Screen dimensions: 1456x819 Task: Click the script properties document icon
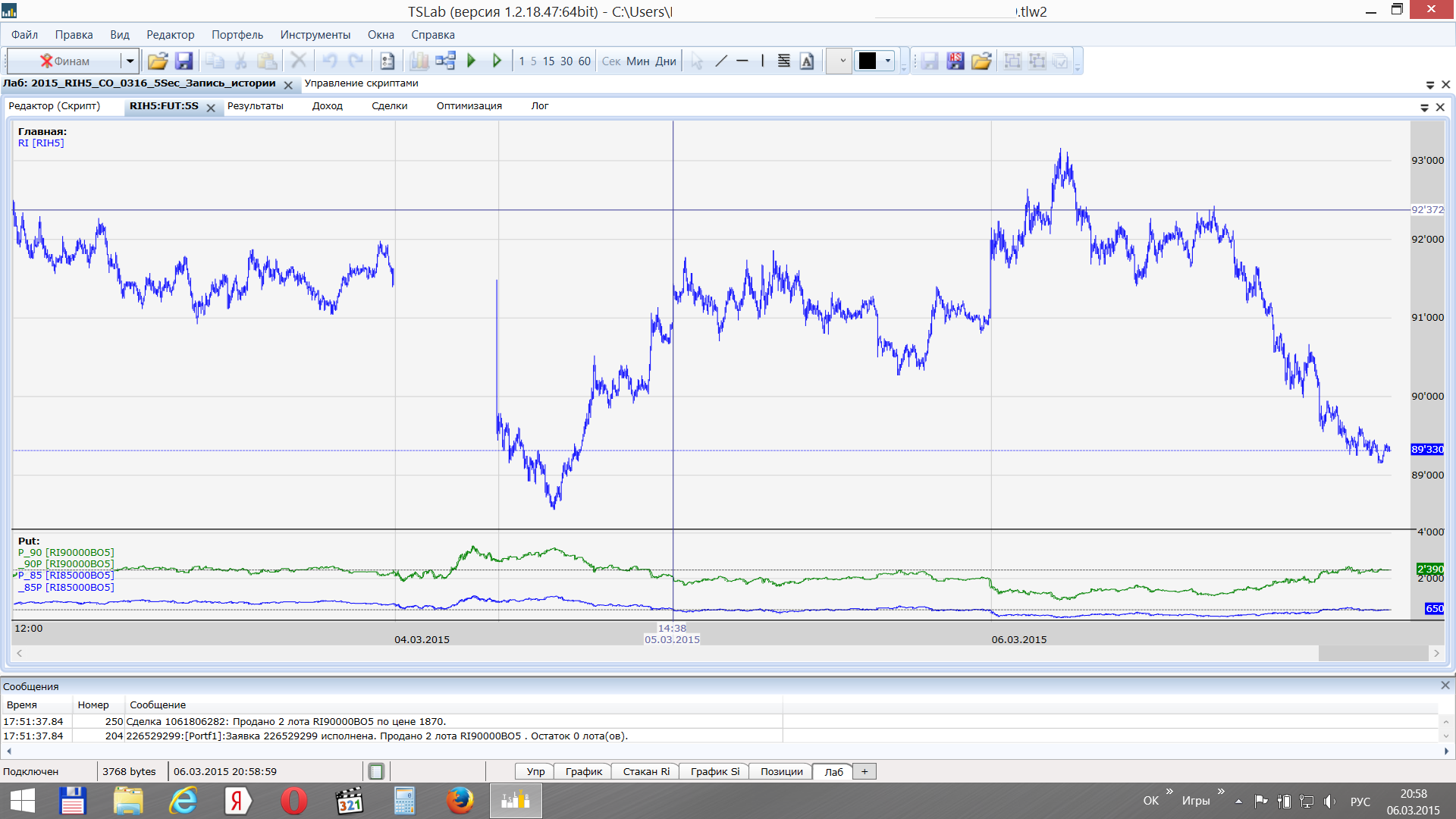(388, 61)
